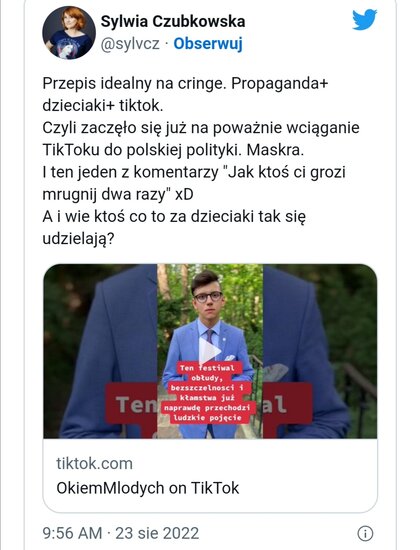Viewport: 420px width, 550px height.
Task: Click the video thumbnail left blurred area
Action: (x=100, y=351)
